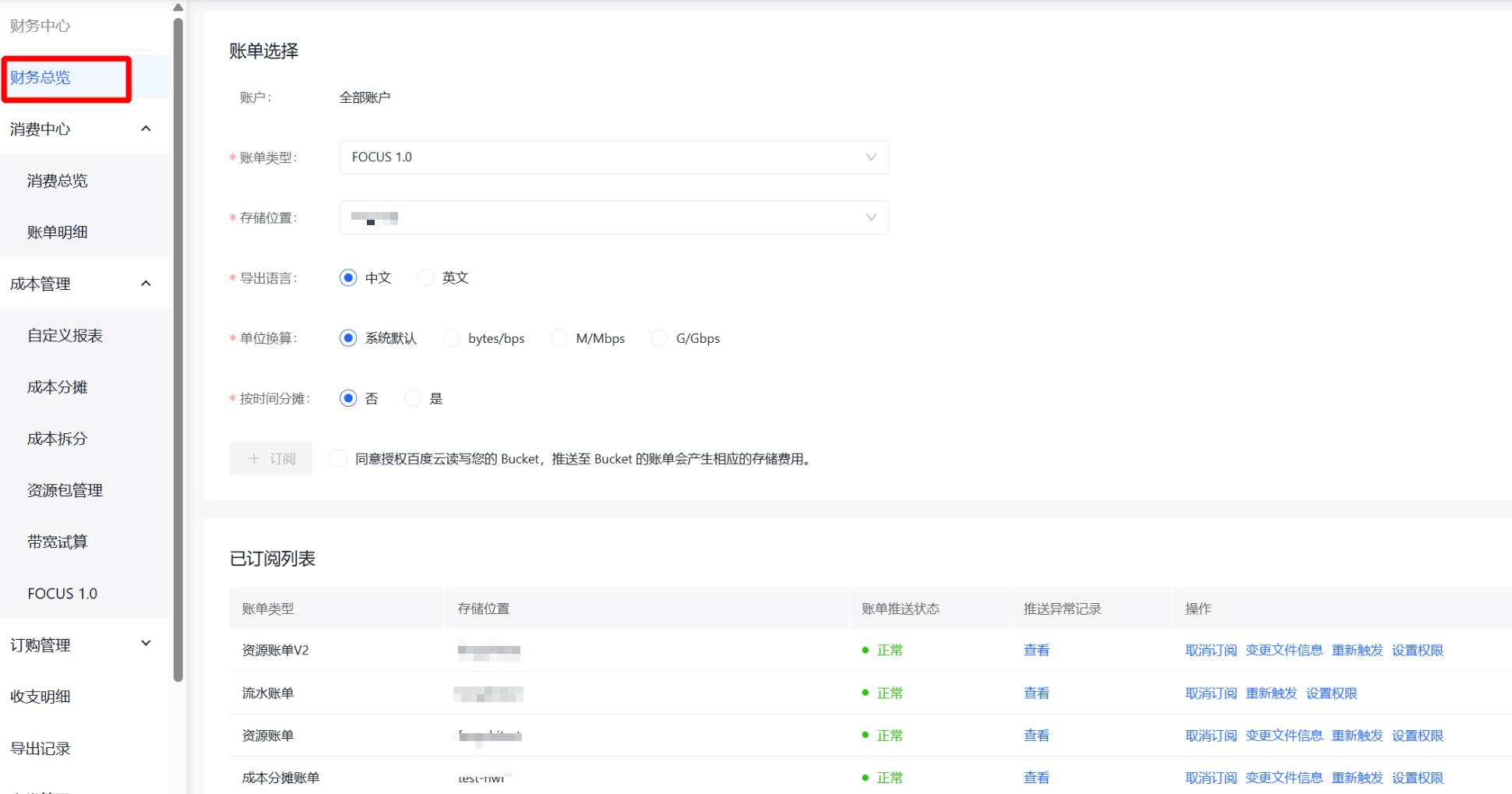View push errors for 成本分摊账单

(x=1036, y=778)
